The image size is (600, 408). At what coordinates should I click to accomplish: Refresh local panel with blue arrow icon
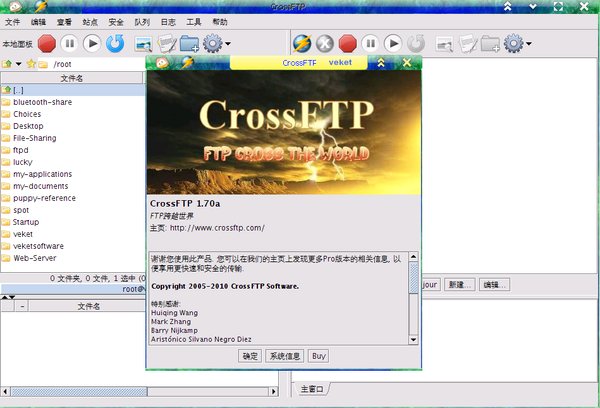pos(115,43)
